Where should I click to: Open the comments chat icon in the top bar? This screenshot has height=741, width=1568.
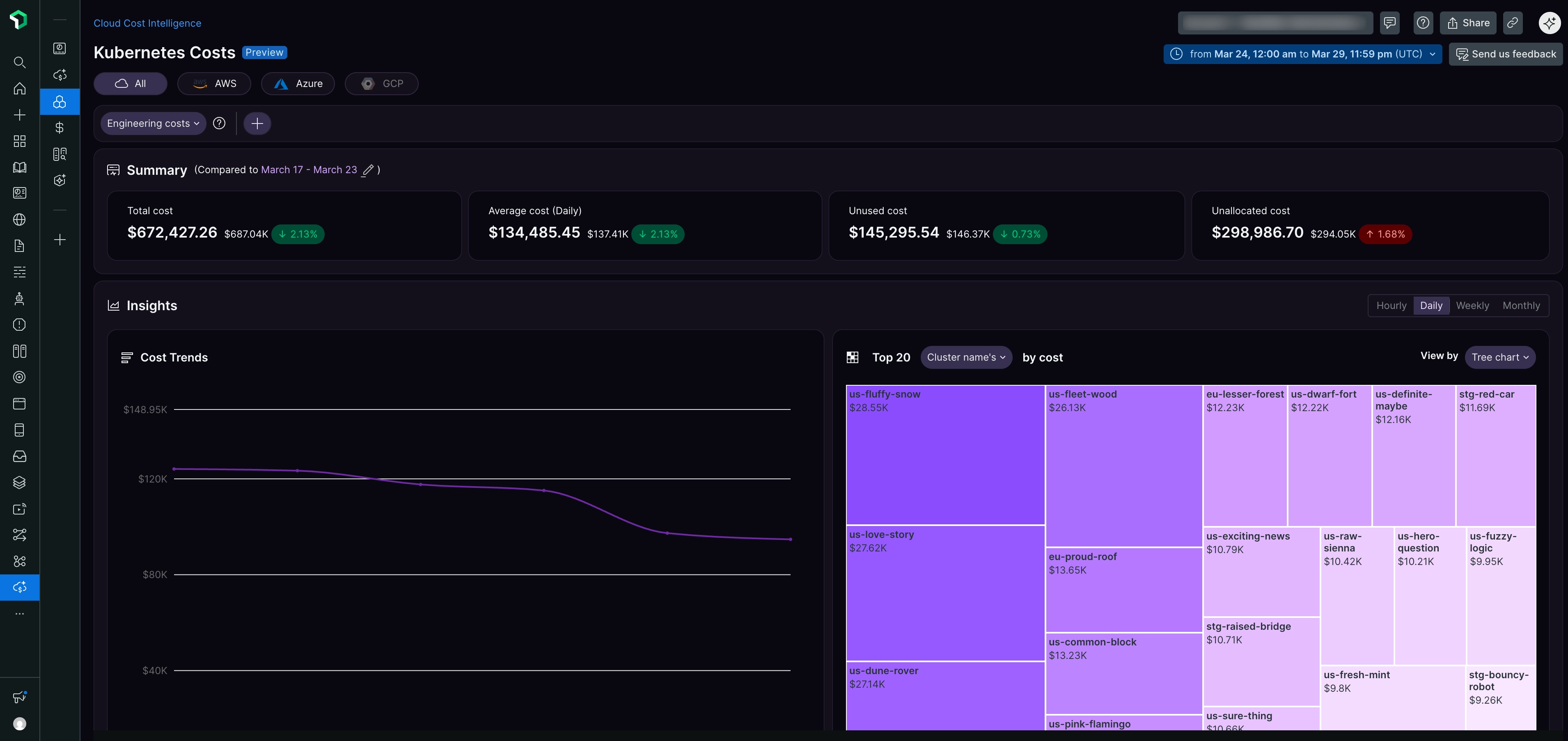coord(1390,23)
